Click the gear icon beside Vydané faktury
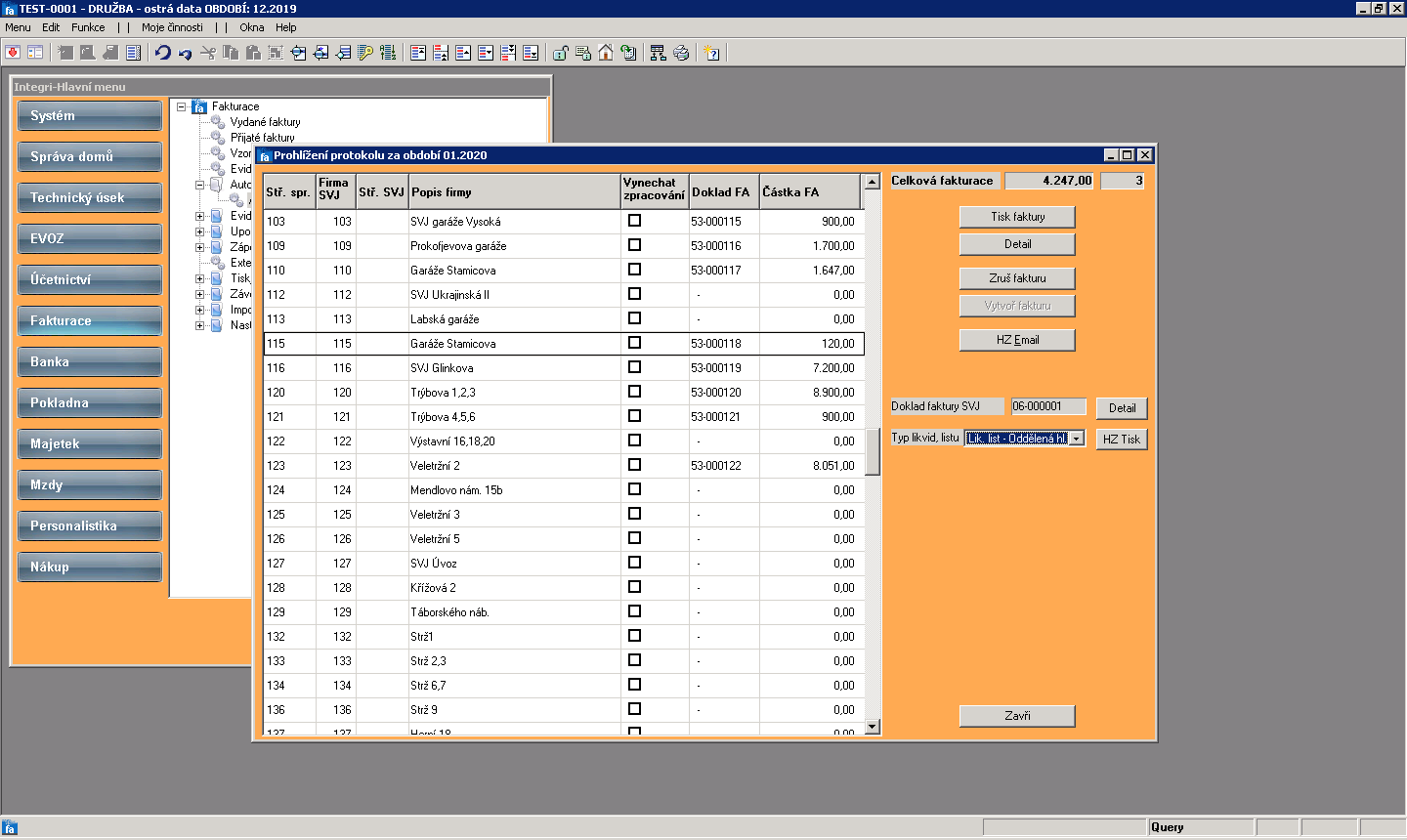 [218, 122]
